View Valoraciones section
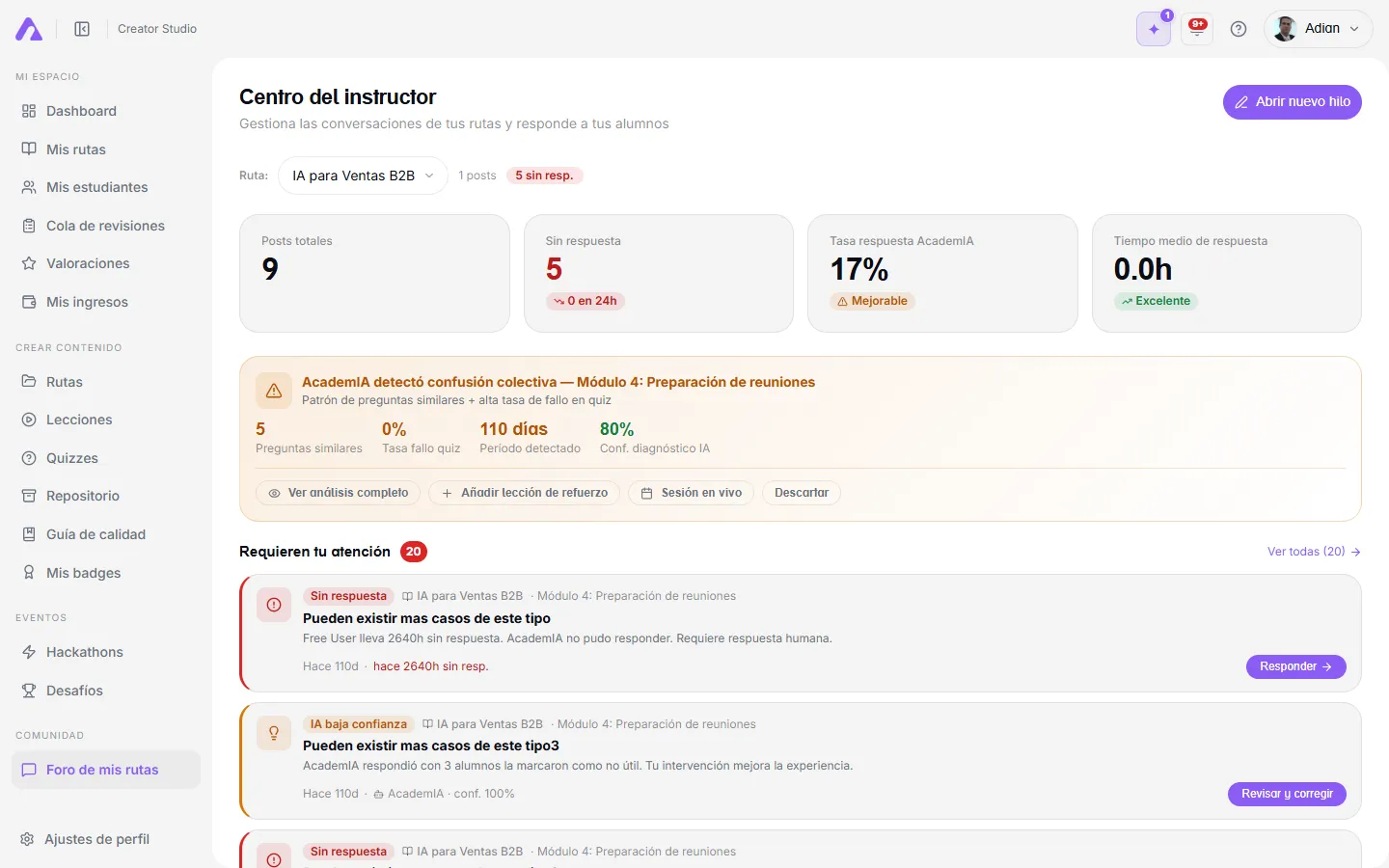Screen dimensions: 1389x868 pyautogui.click(x=106, y=263)
